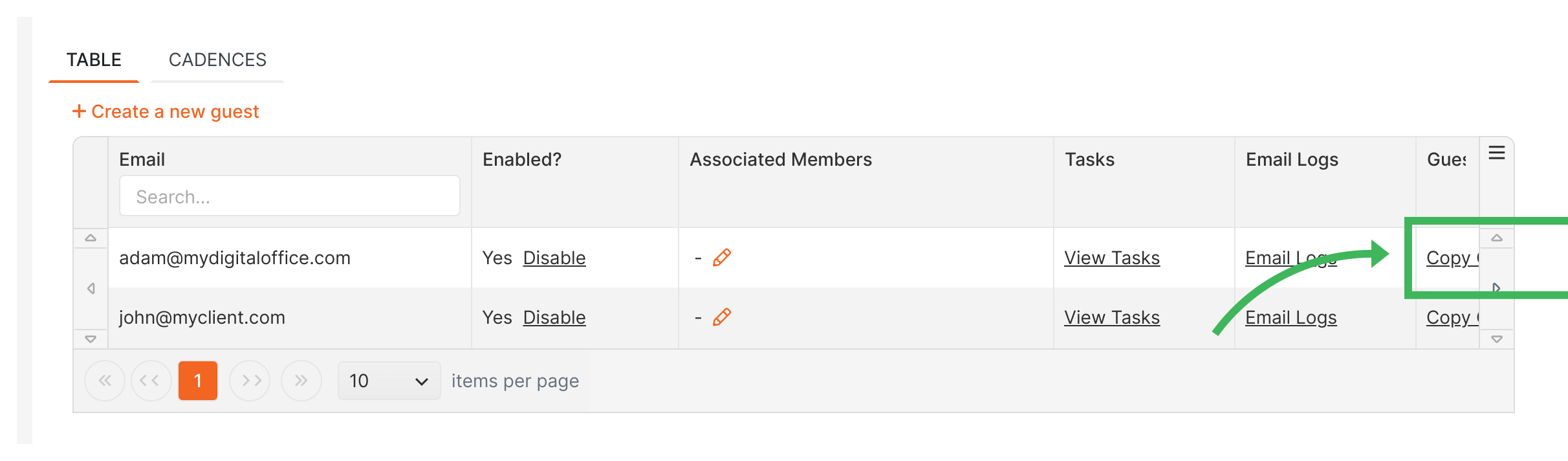Disable guest john@myclient.com
The height and width of the screenshot is (461, 1568).
pyautogui.click(x=554, y=317)
